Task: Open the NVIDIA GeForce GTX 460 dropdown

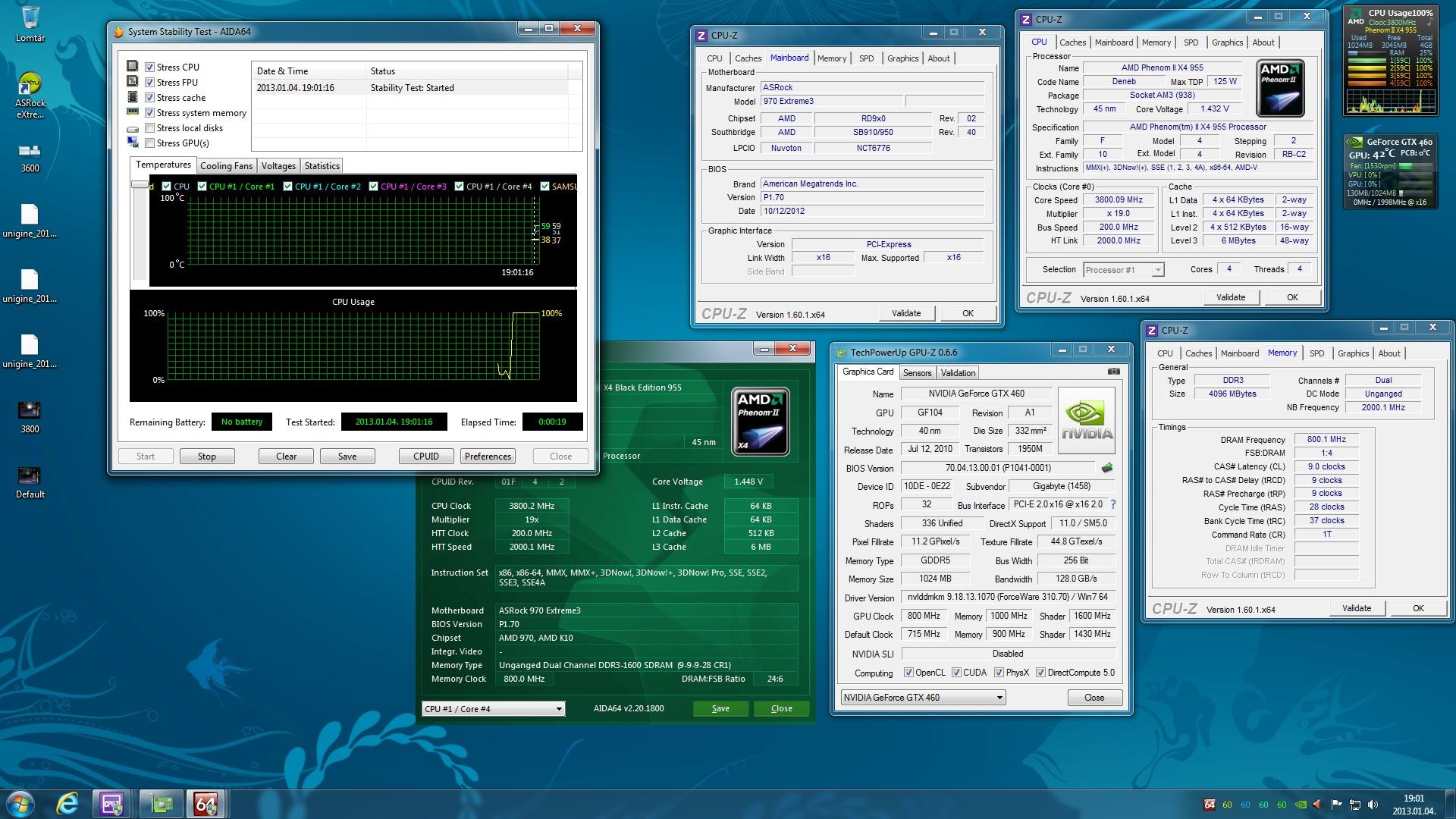Action: [x=923, y=698]
